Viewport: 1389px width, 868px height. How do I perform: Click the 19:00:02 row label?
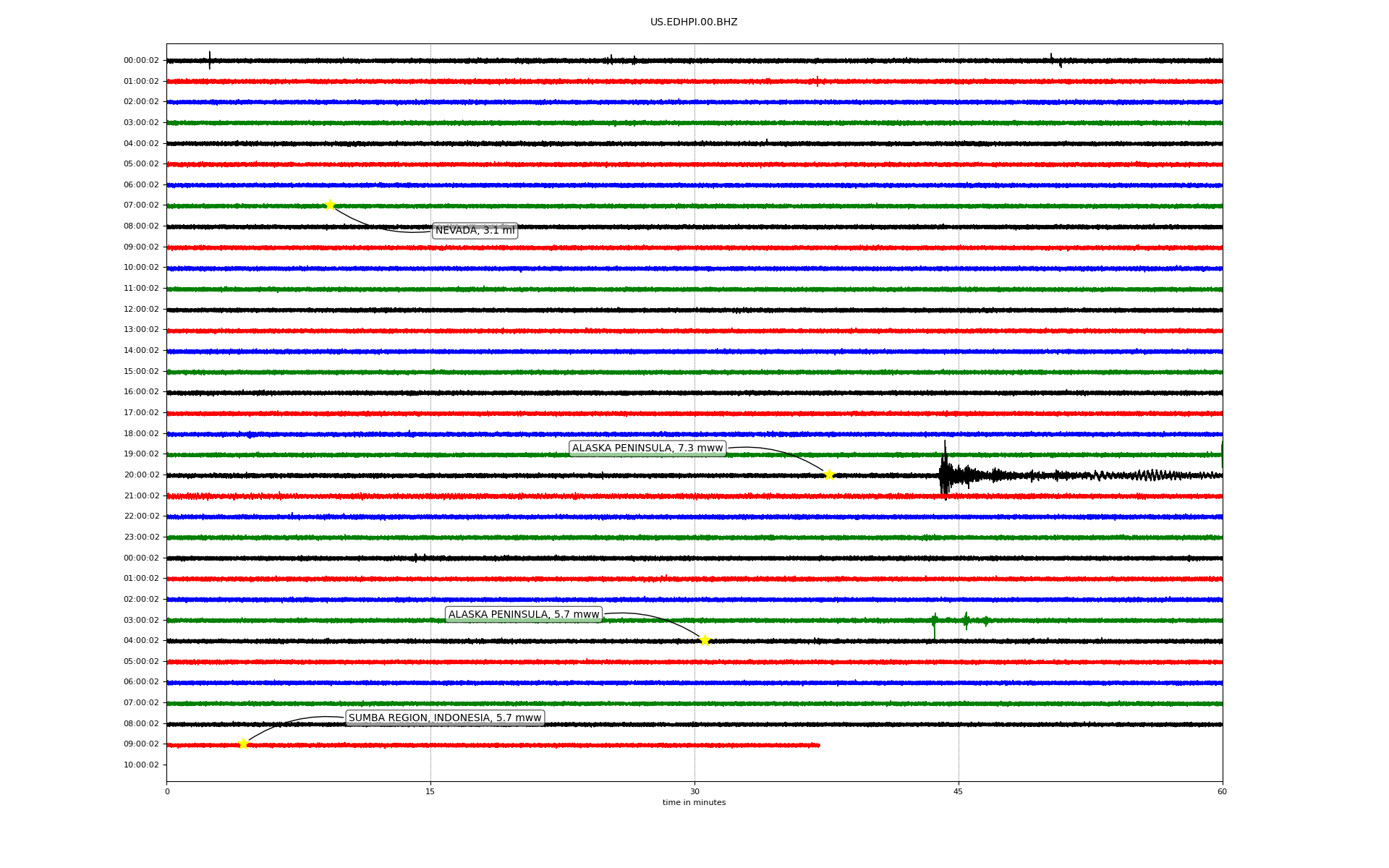point(141,454)
